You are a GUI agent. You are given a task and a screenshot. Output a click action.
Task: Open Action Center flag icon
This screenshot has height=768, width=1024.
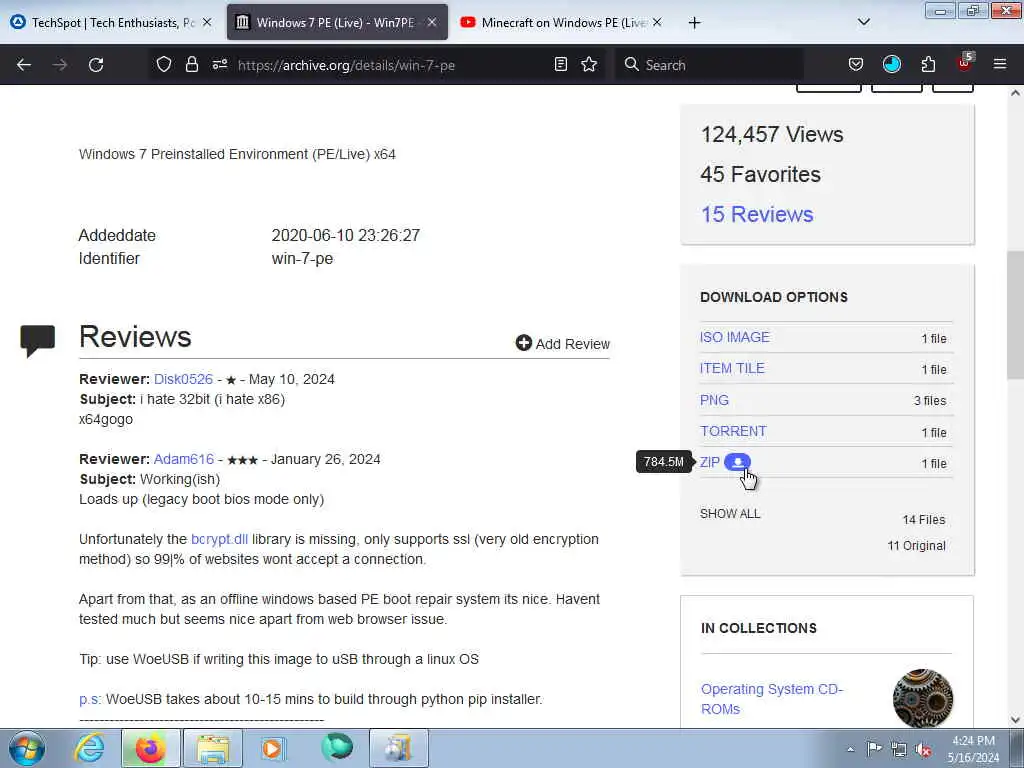click(874, 748)
